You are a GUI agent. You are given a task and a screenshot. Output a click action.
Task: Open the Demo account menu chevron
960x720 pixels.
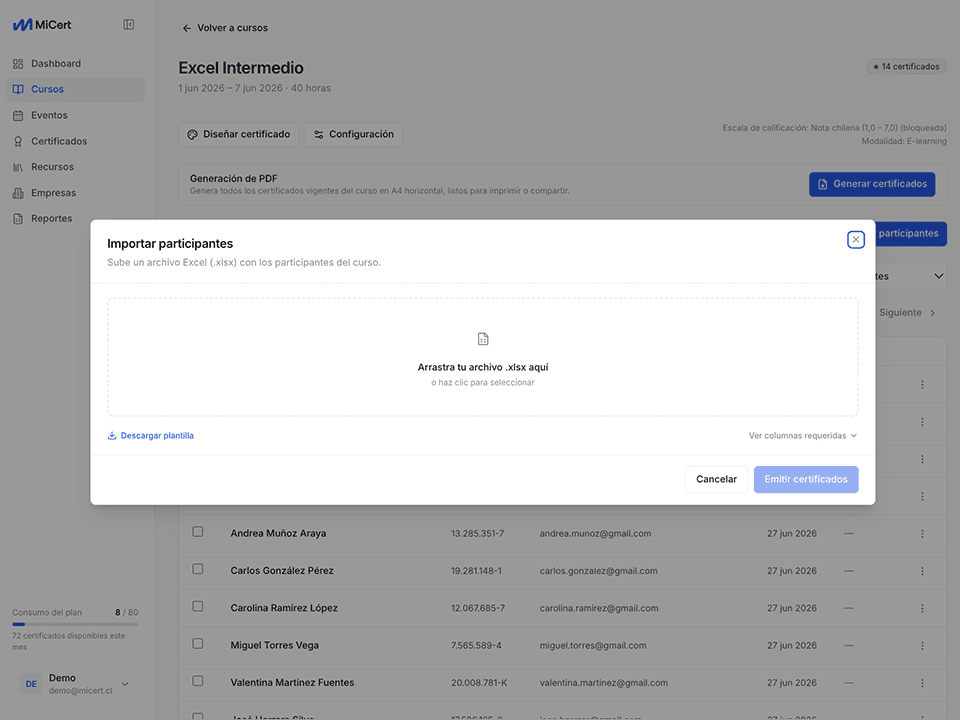(x=125, y=684)
